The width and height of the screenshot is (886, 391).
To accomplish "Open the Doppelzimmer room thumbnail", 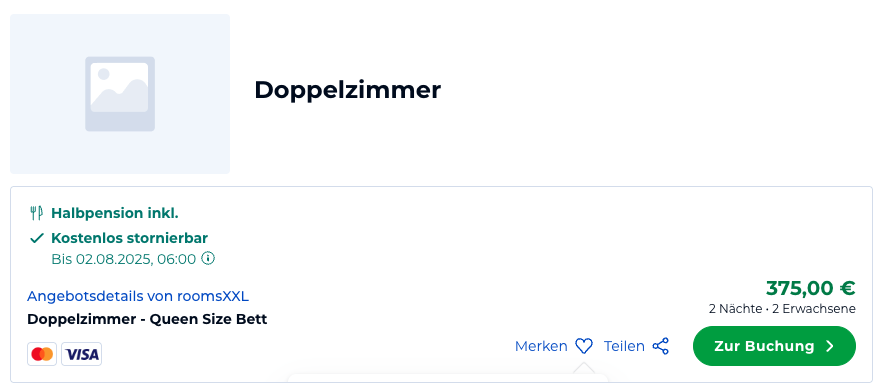I will pos(120,94).
